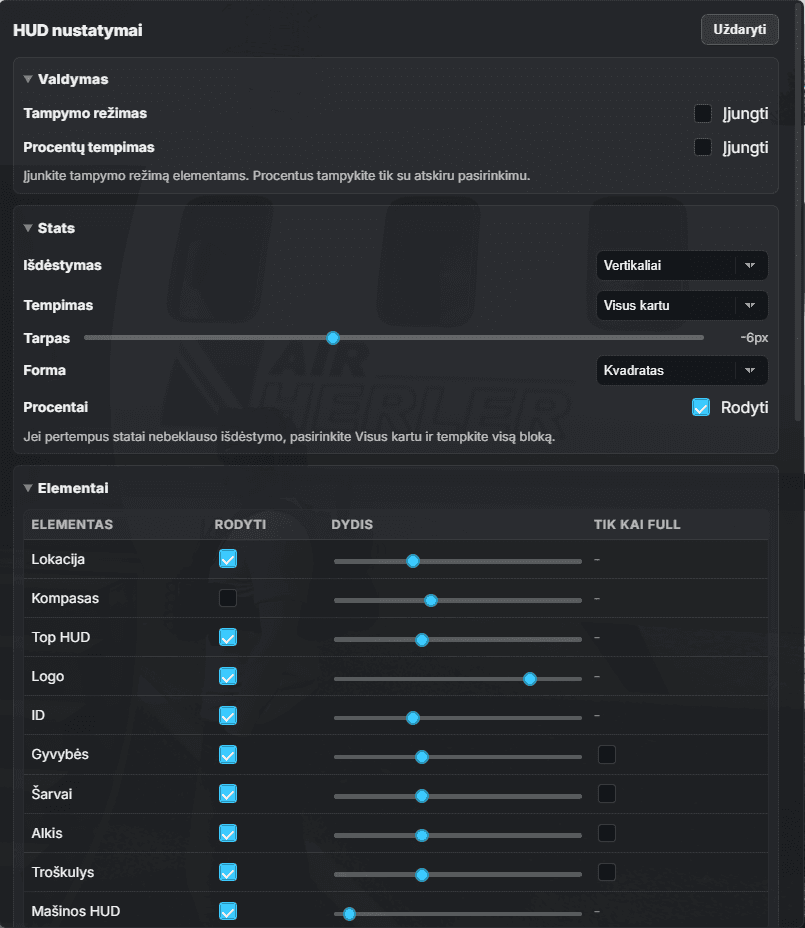The image size is (805, 928).
Task: Hide the Lokacija element checkbox
Action: pos(228,559)
